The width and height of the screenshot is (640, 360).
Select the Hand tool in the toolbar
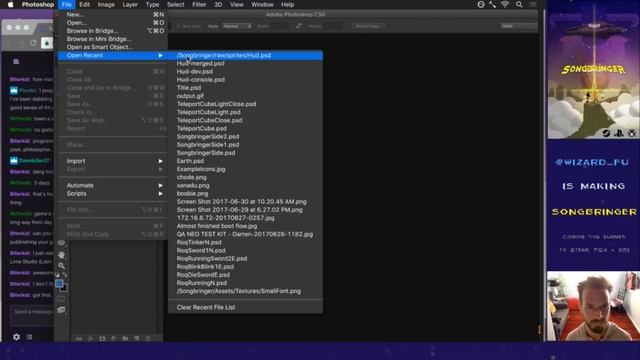point(61,255)
